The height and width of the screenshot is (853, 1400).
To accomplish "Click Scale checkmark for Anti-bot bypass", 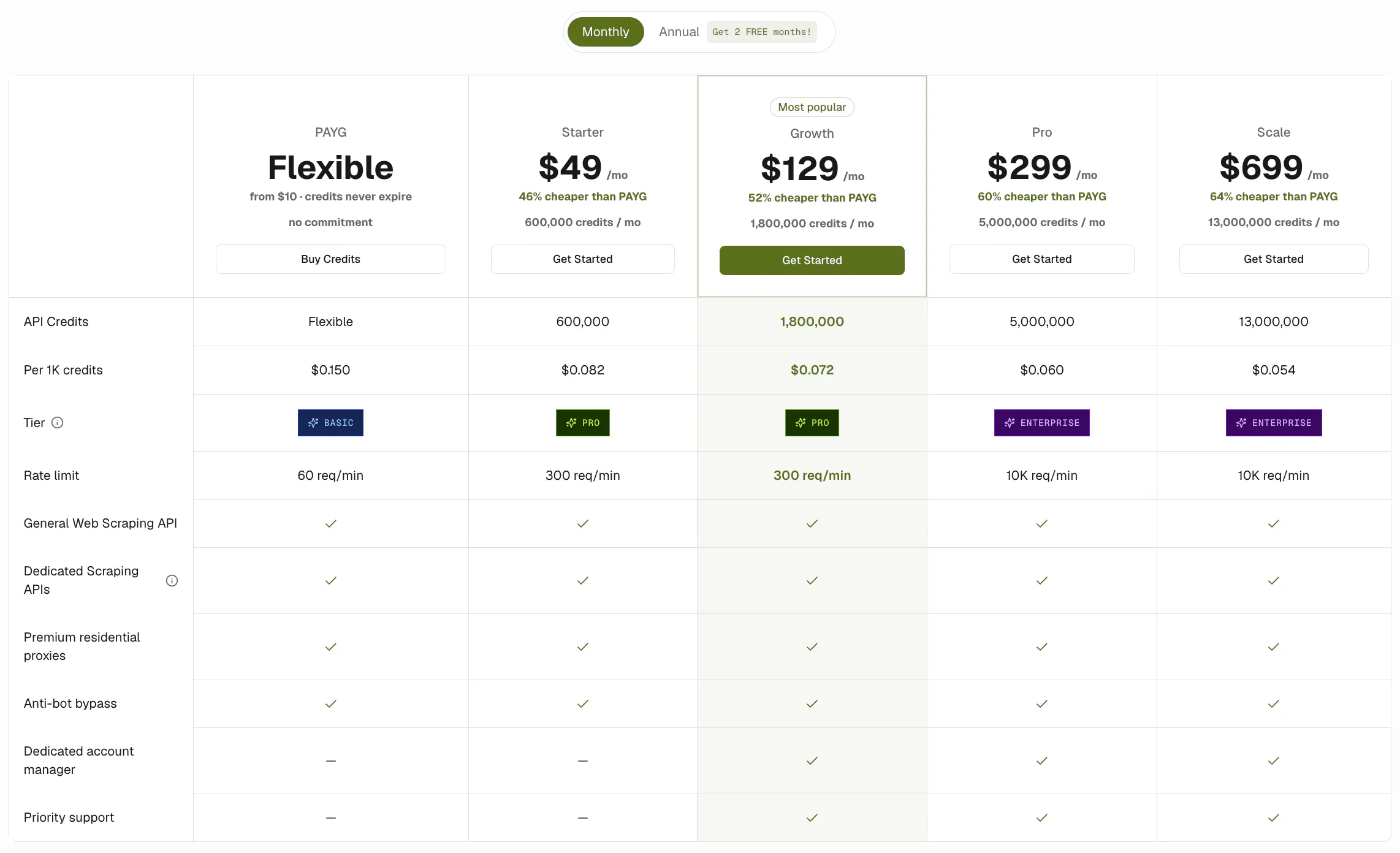I will pos(1274,703).
